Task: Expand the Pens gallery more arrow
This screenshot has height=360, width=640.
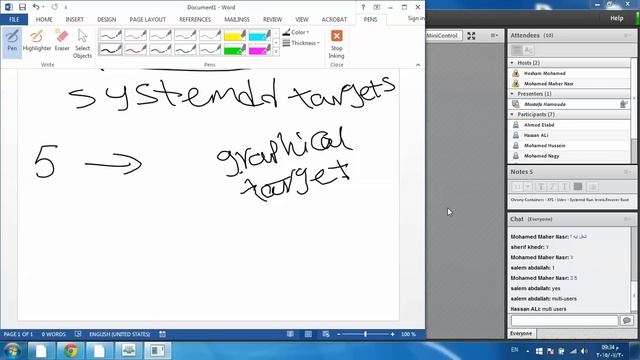Action: pyautogui.click(x=276, y=52)
